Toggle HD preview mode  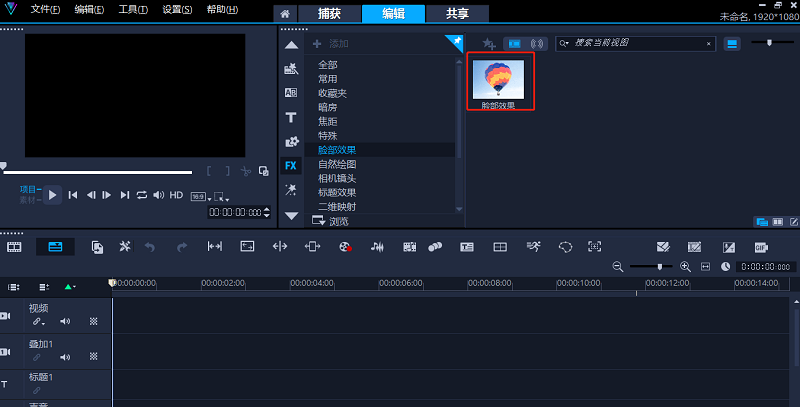click(176, 195)
